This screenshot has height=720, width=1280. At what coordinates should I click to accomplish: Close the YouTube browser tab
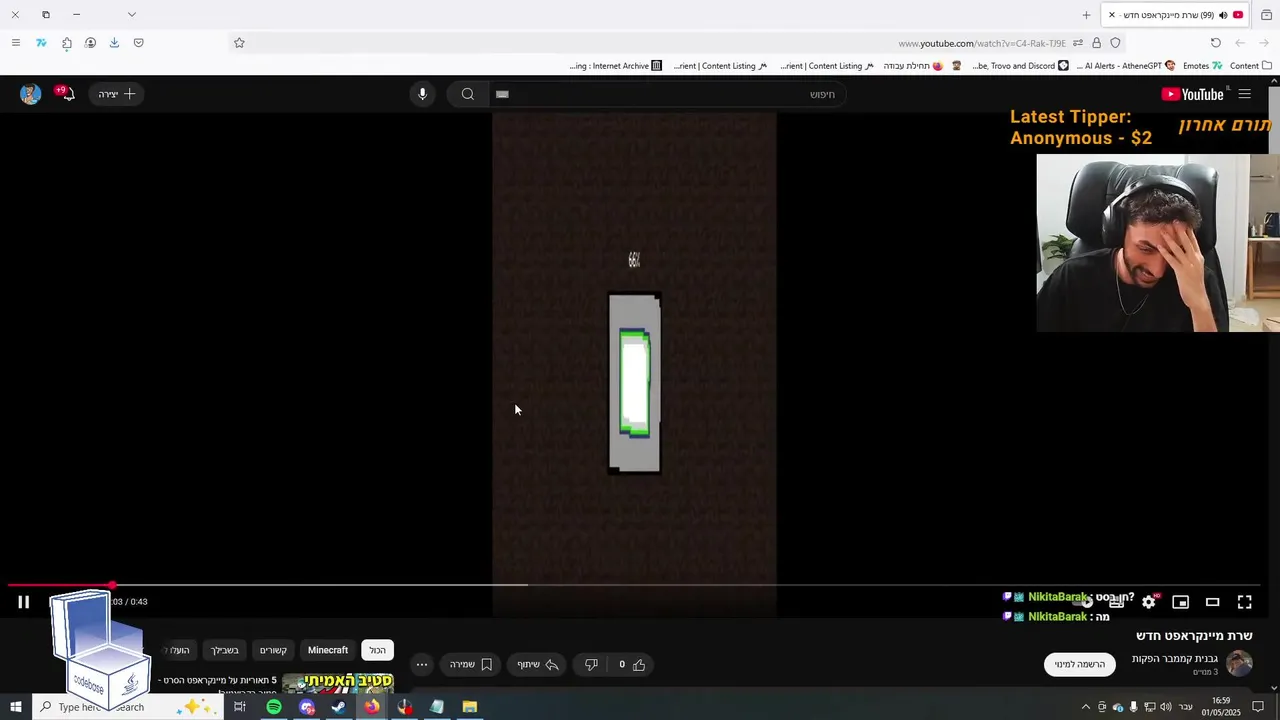[x=1111, y=15]
